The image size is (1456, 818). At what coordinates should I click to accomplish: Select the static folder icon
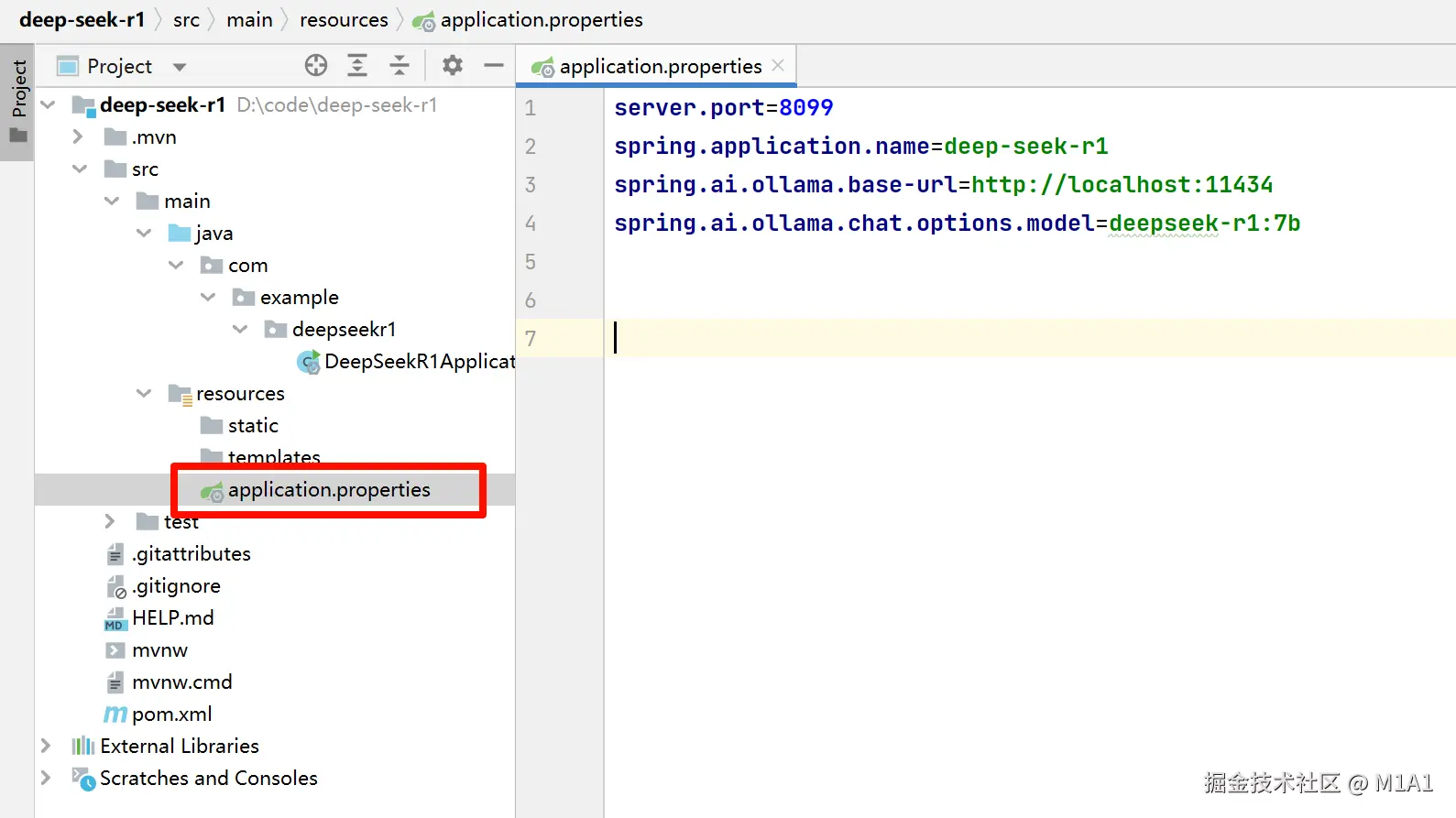point(212,425)
